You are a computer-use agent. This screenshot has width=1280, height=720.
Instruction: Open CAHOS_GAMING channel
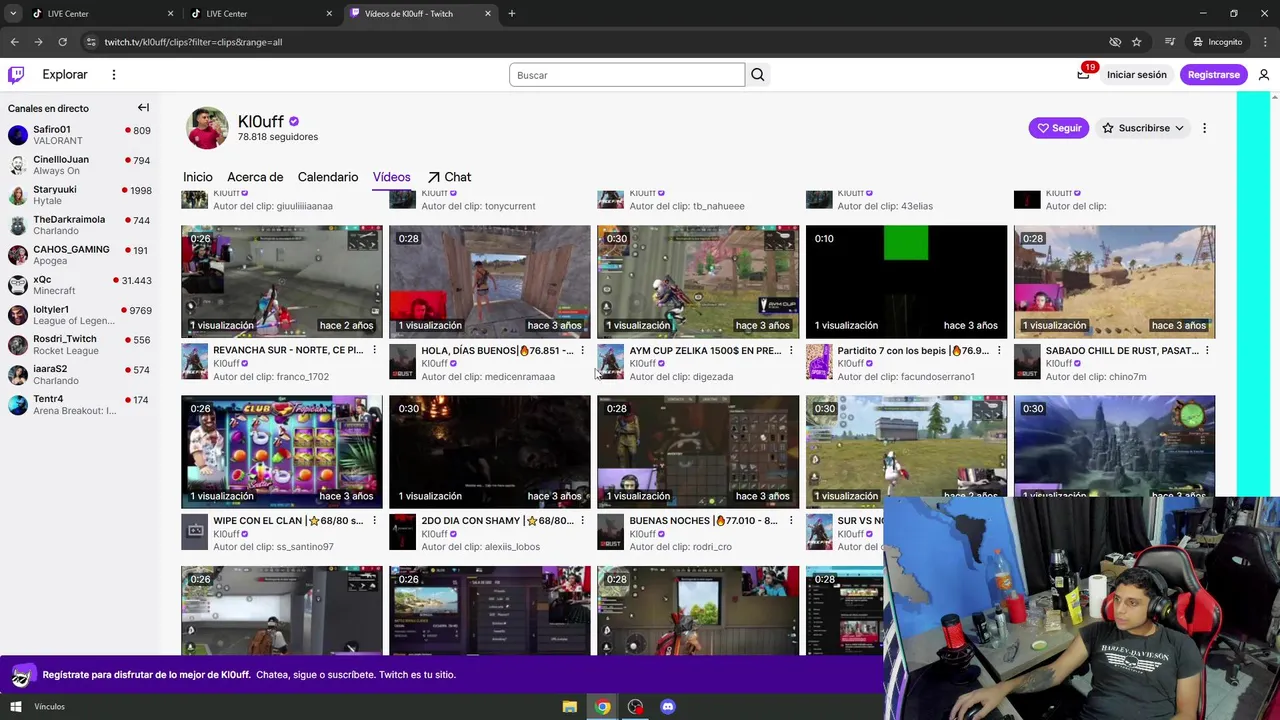78,255
